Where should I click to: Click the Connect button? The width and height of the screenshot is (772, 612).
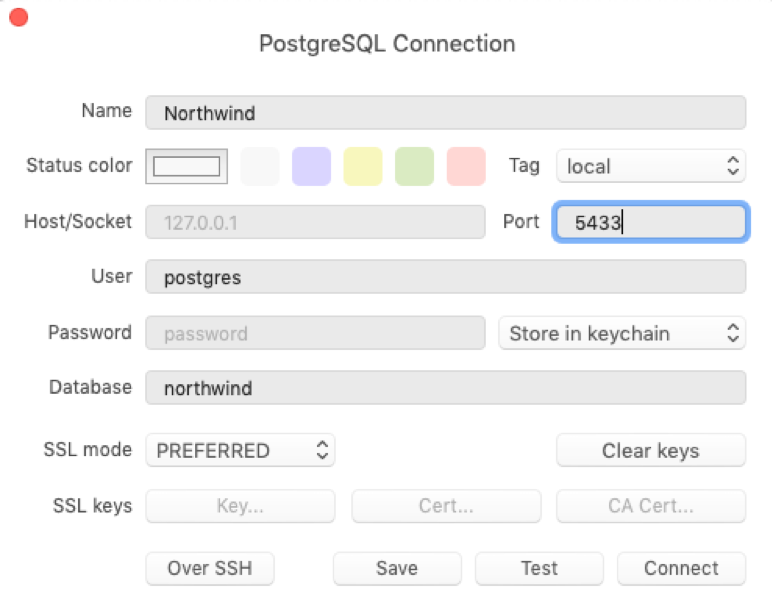681,568
